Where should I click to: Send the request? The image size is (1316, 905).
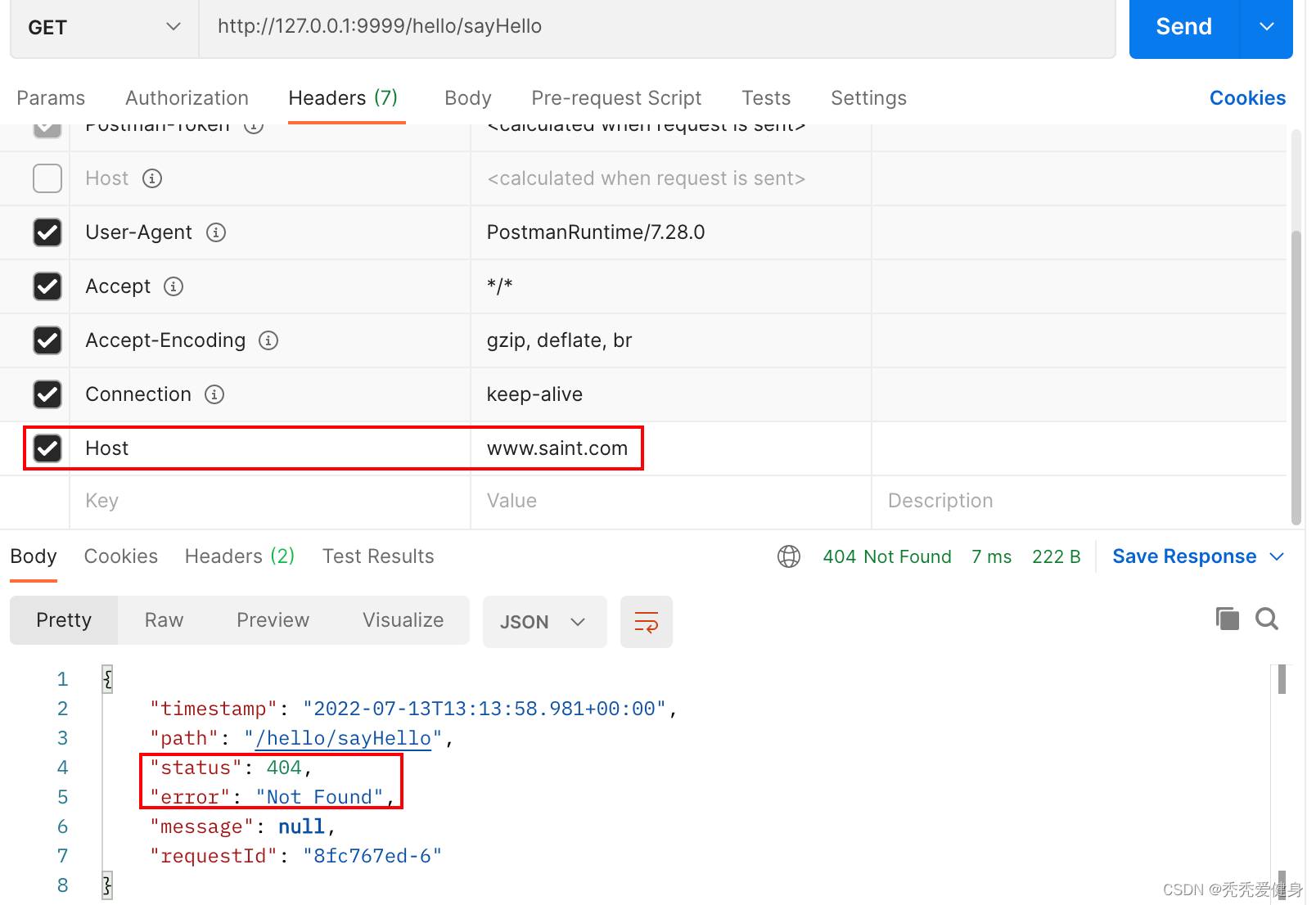pyautogui.click(x=1184, y=27)
